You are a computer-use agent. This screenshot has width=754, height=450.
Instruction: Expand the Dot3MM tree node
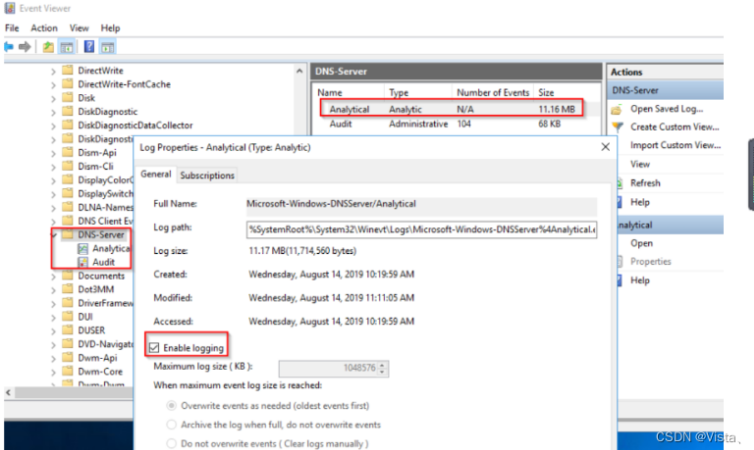53,290
